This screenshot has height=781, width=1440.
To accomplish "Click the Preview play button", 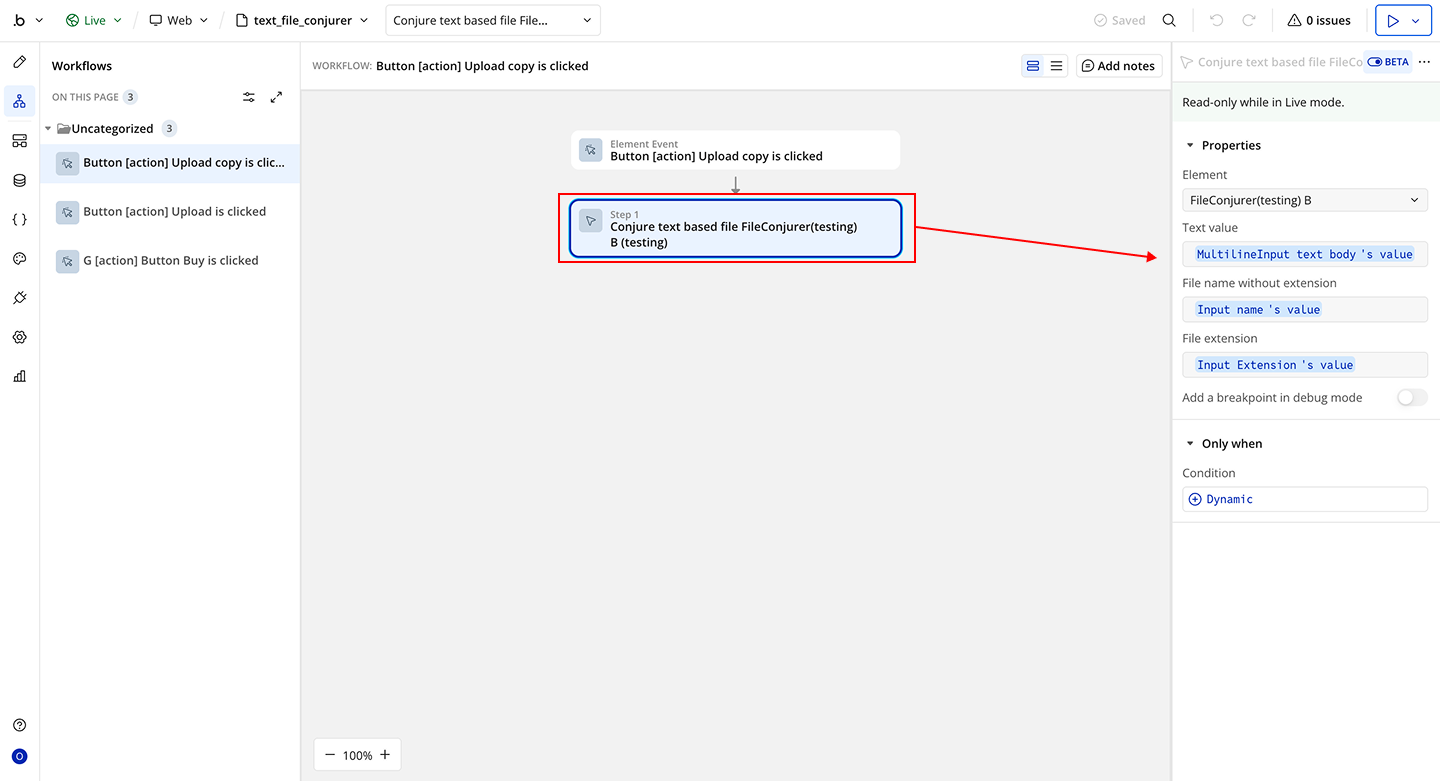I will pyautogui.click(x=1392, y=20).
